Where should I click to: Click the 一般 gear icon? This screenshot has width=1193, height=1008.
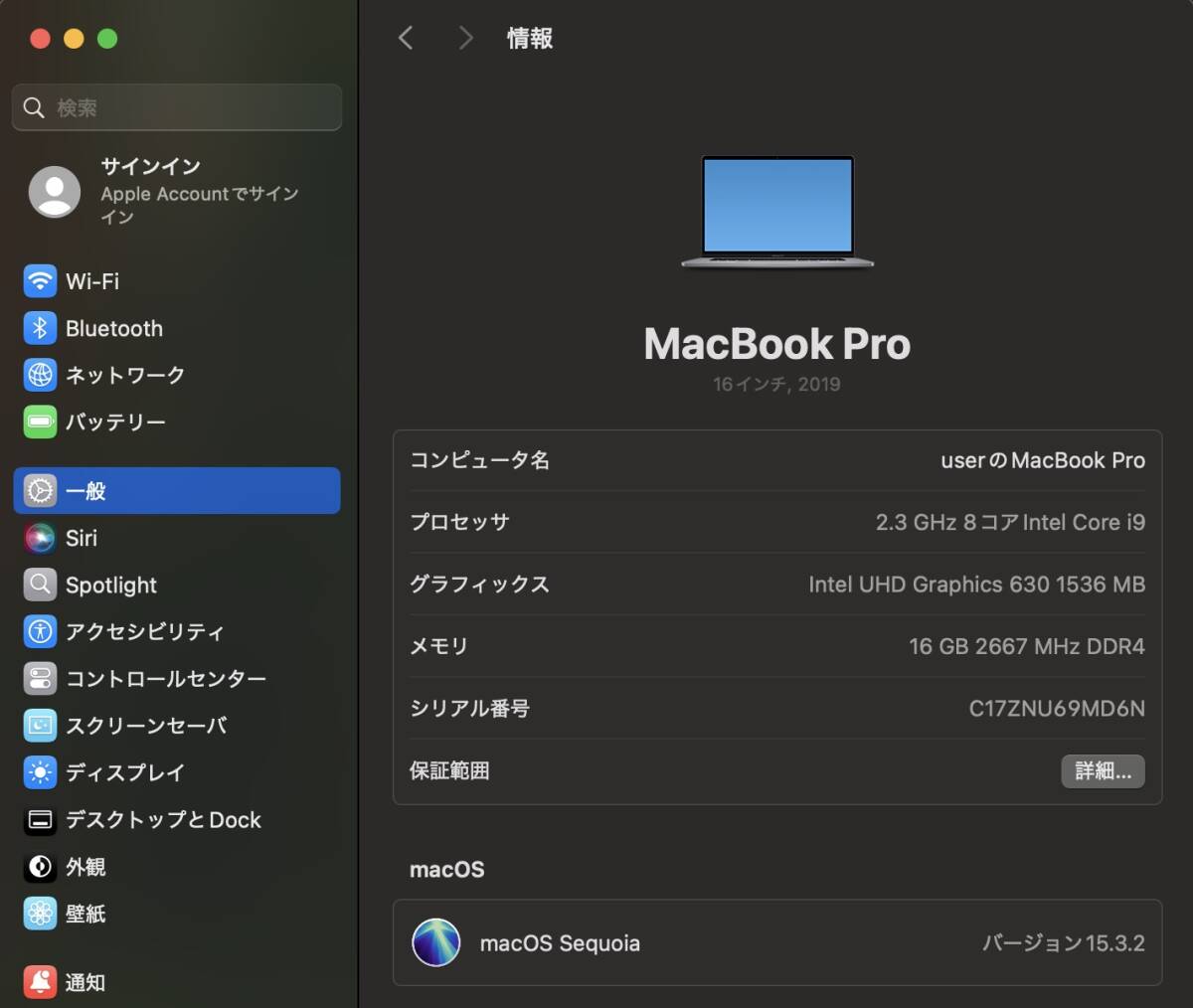40,490
